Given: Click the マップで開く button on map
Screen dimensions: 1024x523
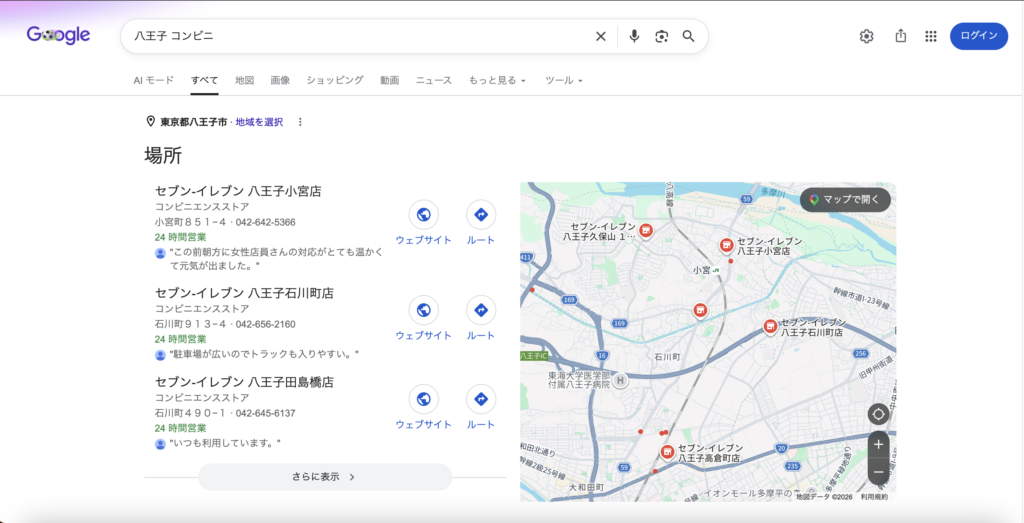Looking at the screenshot, I should click(x=845, y=200).
